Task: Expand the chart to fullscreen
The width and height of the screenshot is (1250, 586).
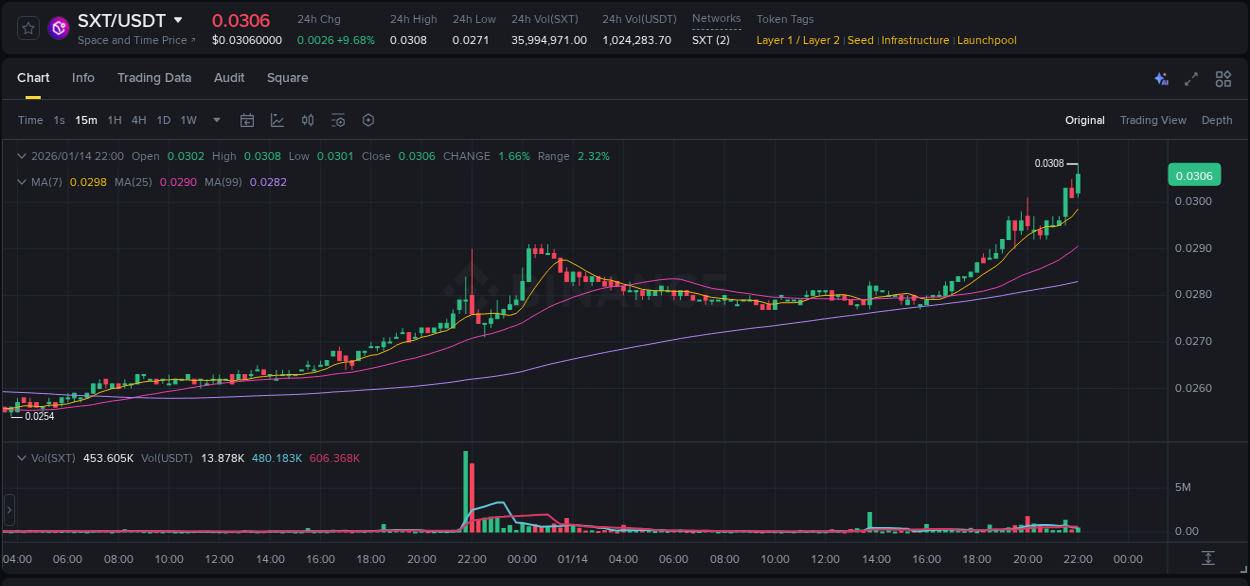Action: tap(1190, 78)
